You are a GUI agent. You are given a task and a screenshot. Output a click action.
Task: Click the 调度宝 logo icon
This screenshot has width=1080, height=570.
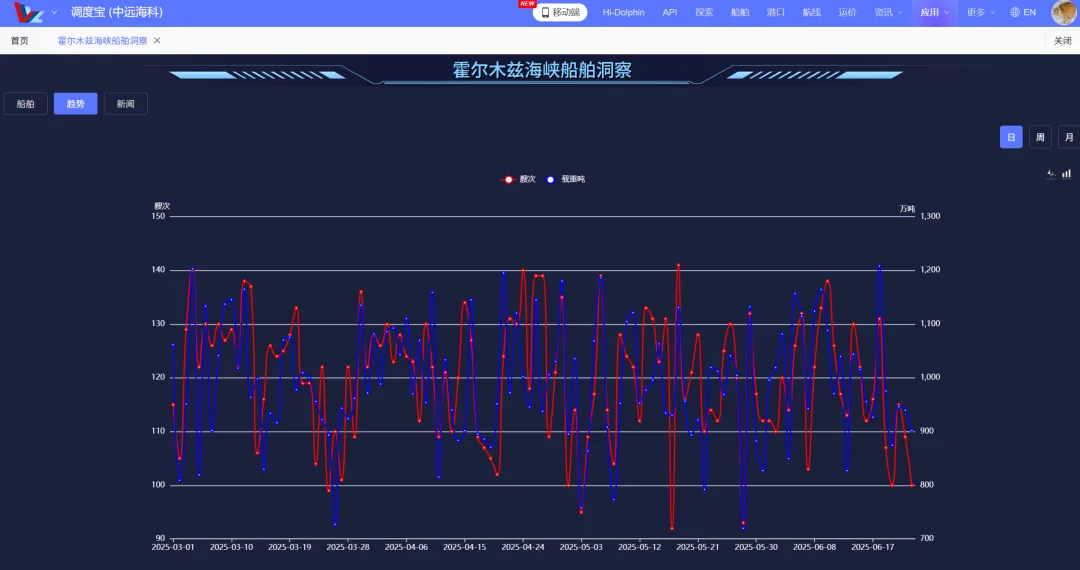click(x=28, y=12)
